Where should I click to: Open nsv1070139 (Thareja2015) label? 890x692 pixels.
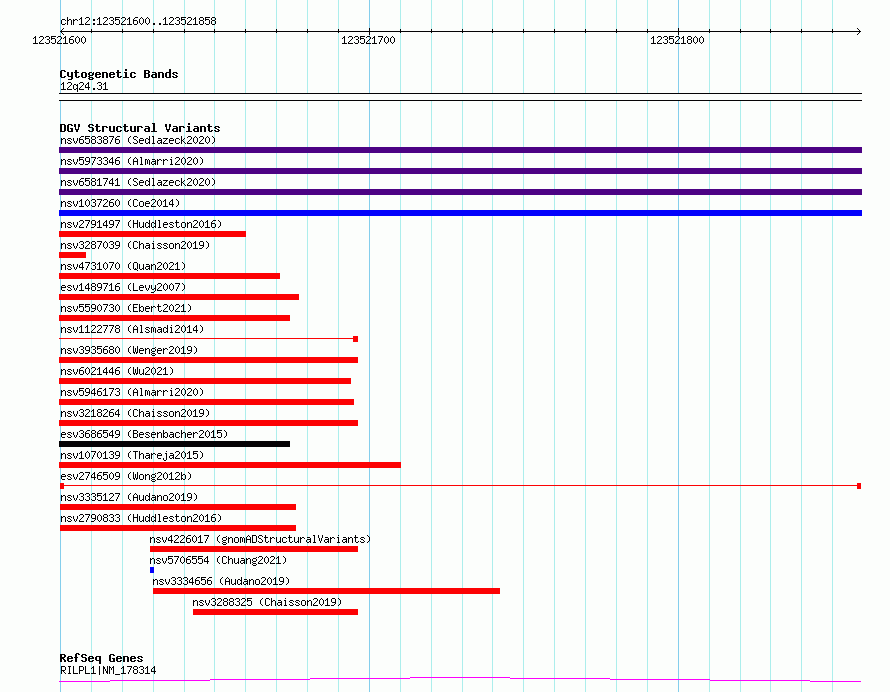[132, 455]
